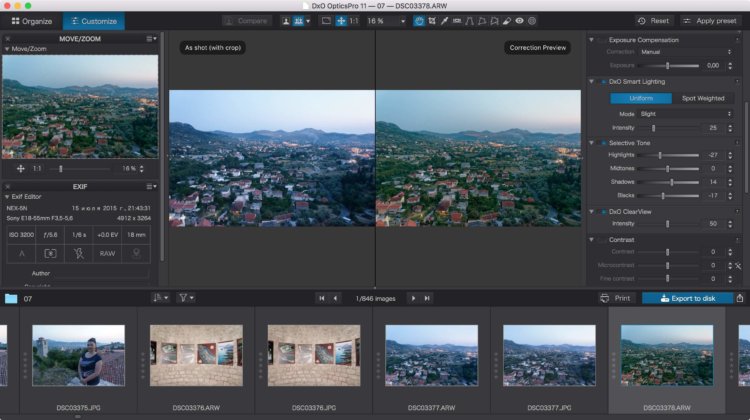Image resolution: width=750 pixels, height=420 pixels.
Task: Select thumbnail DSC03375.JPG
Action: pos(78,355)
